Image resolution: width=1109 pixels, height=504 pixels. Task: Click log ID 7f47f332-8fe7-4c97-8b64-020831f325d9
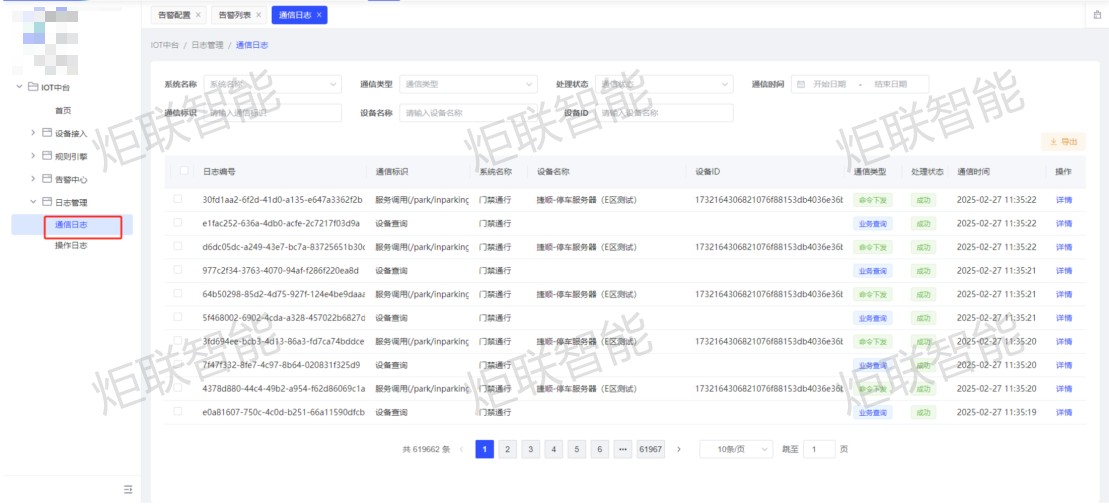pos(281,365)
